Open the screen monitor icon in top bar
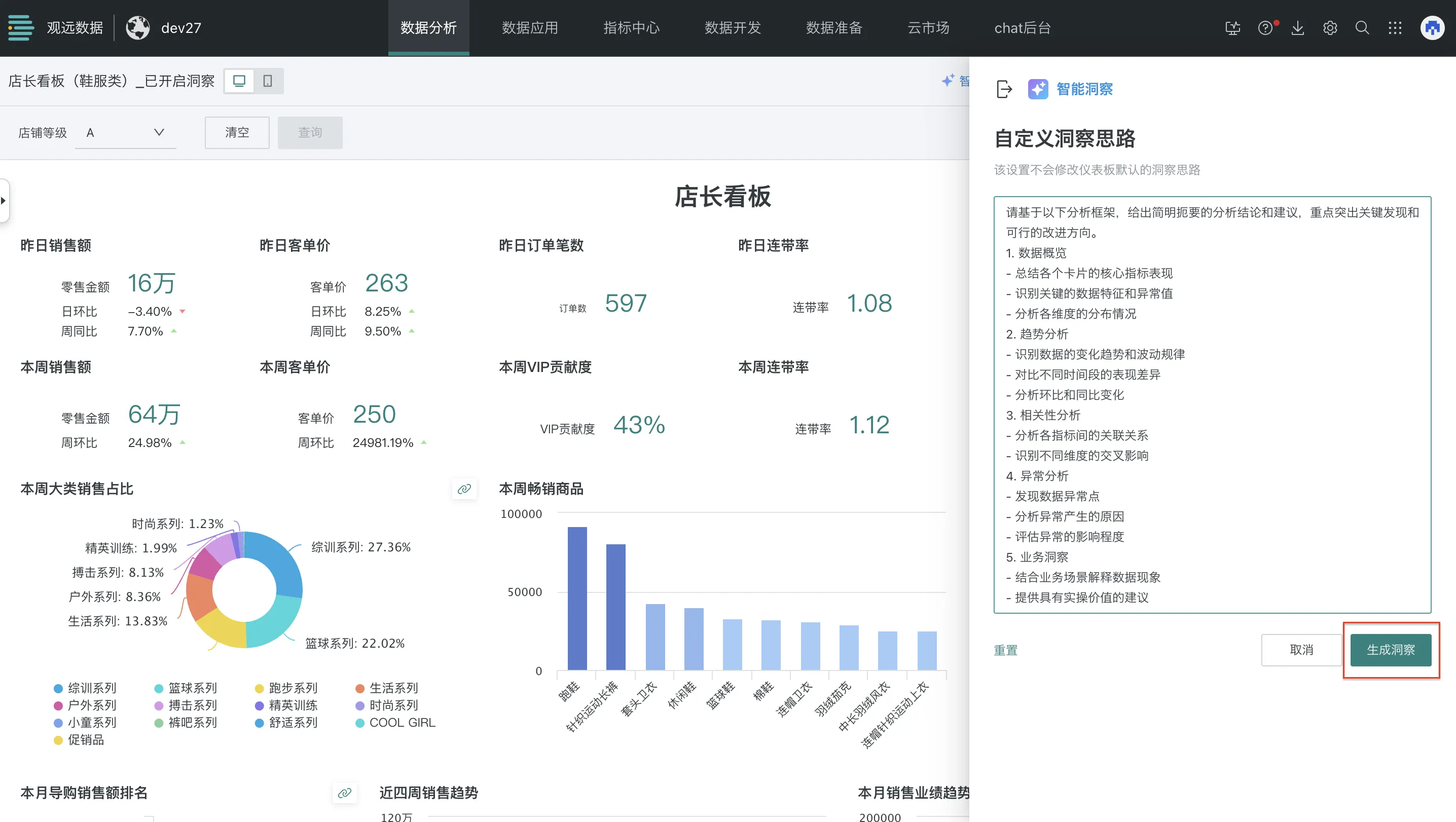Viewport: 1456px width, 822px height. pyautogui.click(x=1233, y=28)
